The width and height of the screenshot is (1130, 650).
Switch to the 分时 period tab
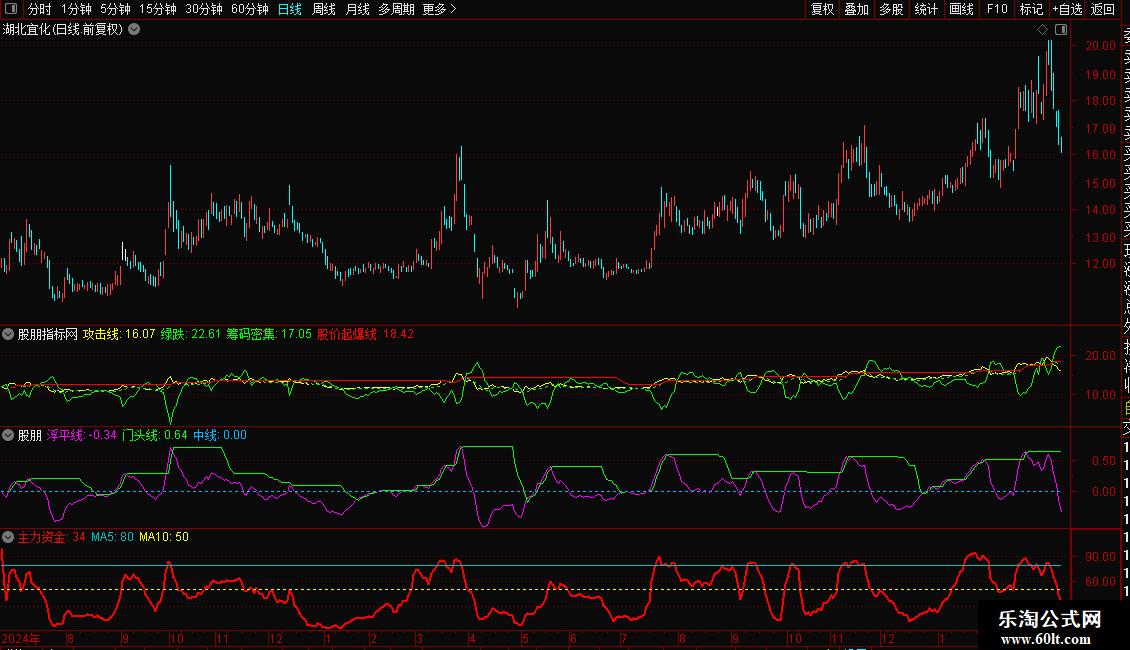[x=40, y=9]
